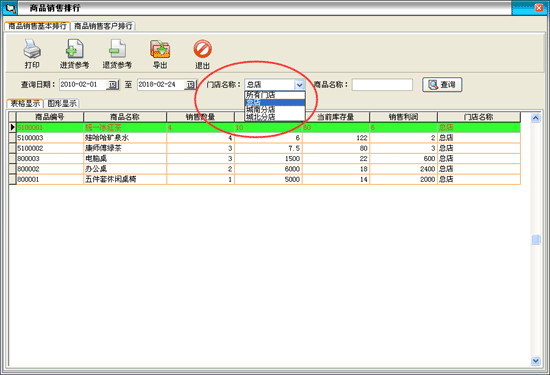Click the 打印 printer icon
Image resolution: width=550 pixels, height=375 pixels.
click(x=32, y=49)
